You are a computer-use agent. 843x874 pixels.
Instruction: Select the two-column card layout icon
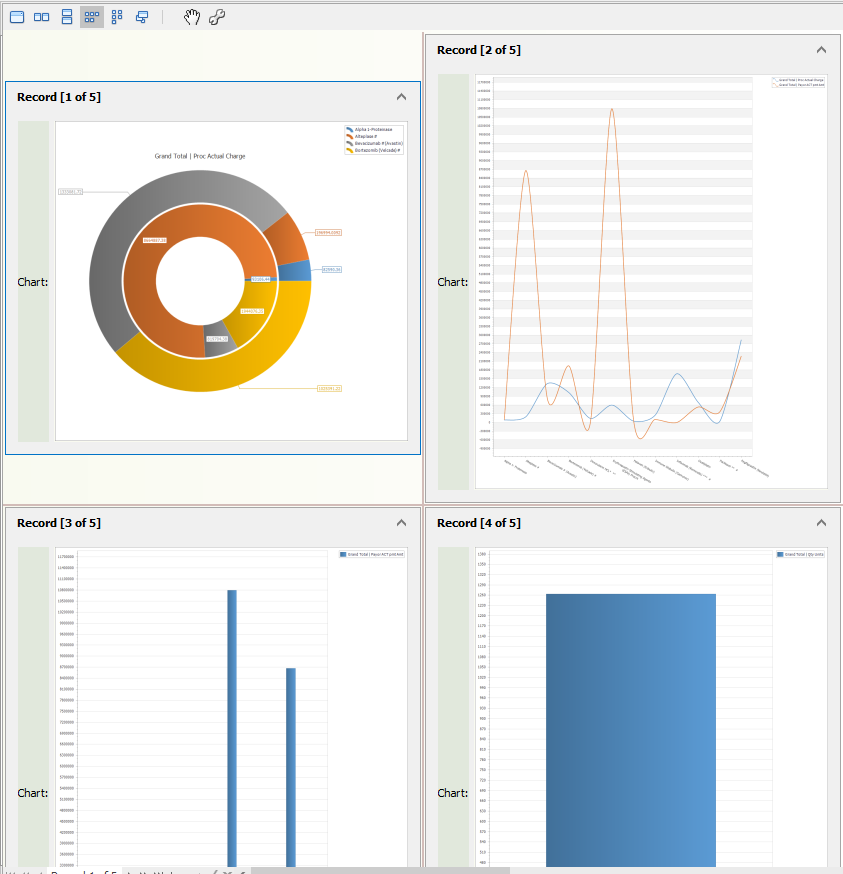[x=41, y=17]
